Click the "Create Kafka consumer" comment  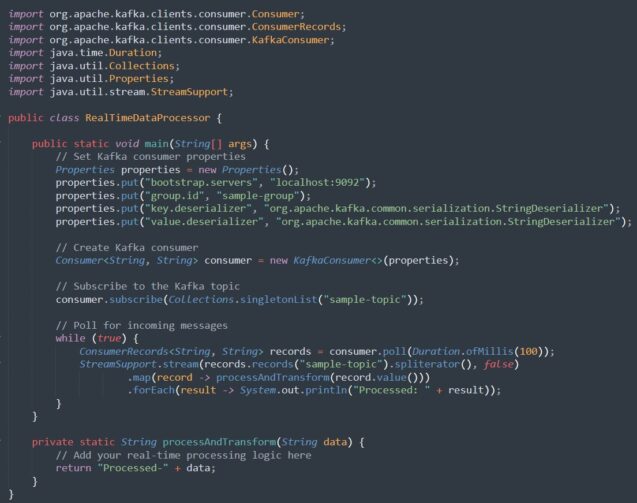point(127,247)
